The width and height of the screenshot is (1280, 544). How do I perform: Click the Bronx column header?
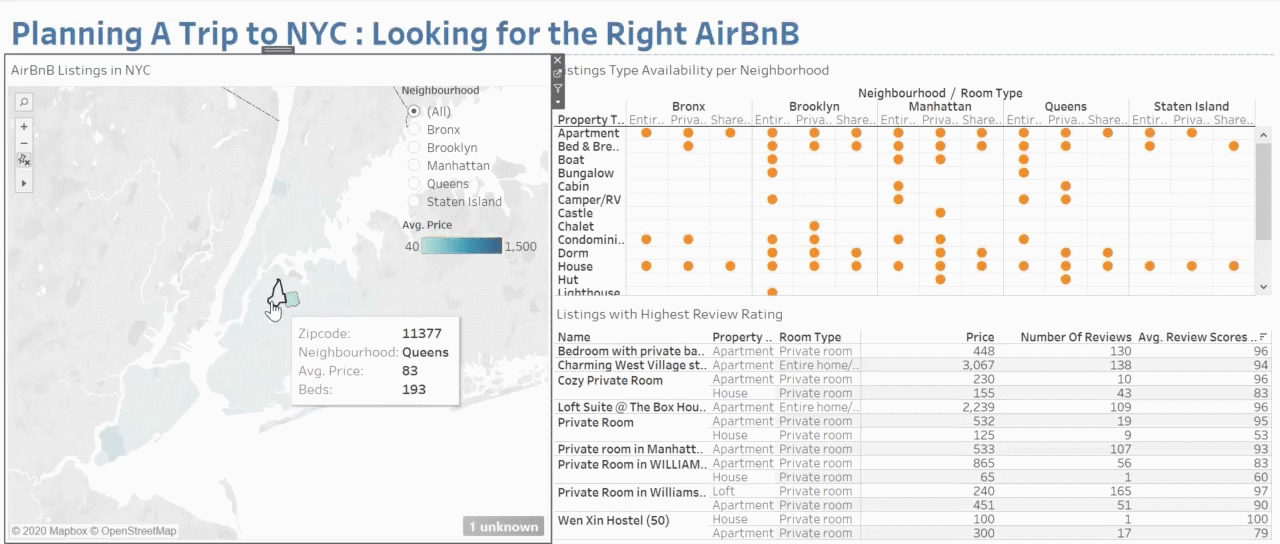click(688, 106)
